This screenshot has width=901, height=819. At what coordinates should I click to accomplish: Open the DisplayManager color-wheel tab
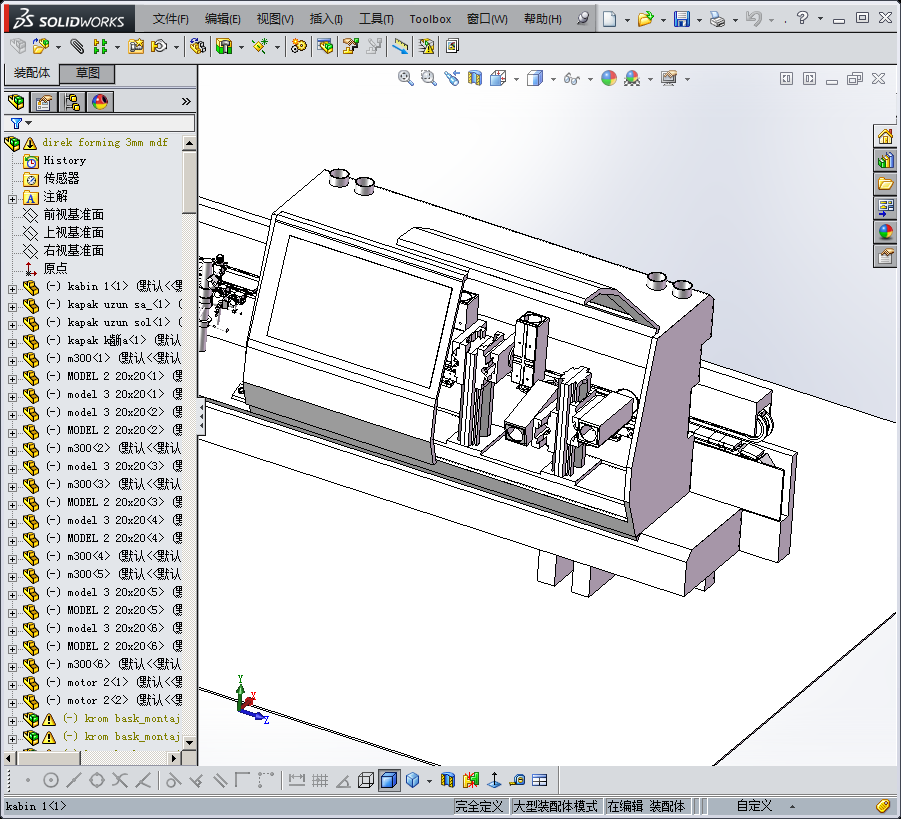pyautogui.click(x=99, y=102)
